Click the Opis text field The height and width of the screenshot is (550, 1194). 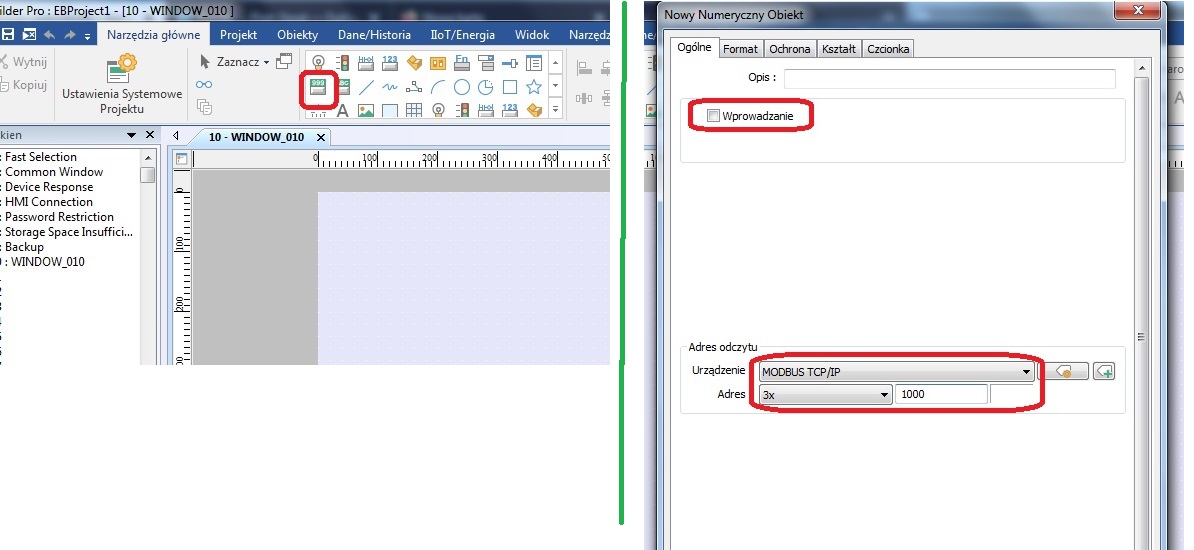[949, 78]
